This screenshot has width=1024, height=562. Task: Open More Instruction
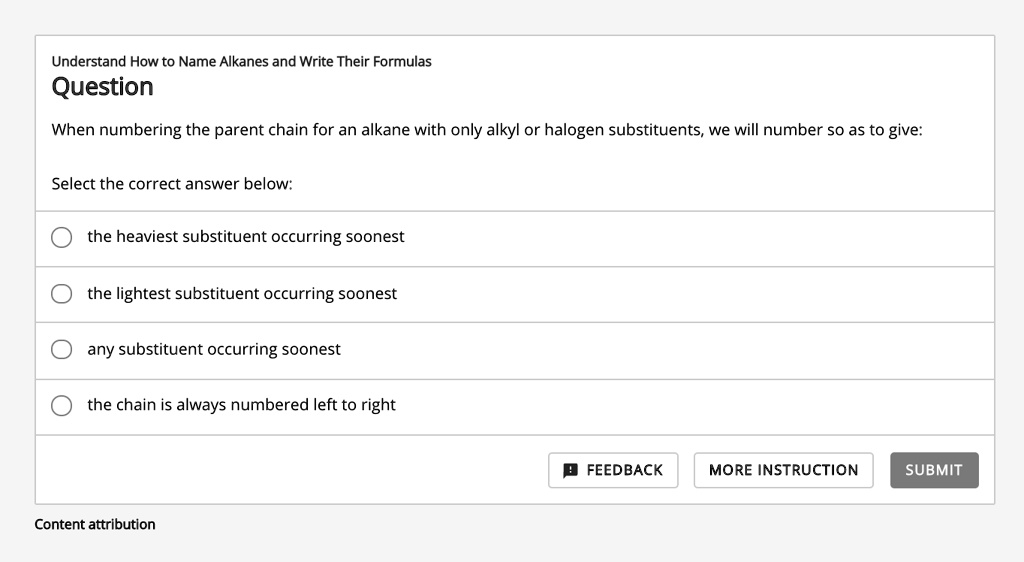point(783,470)
